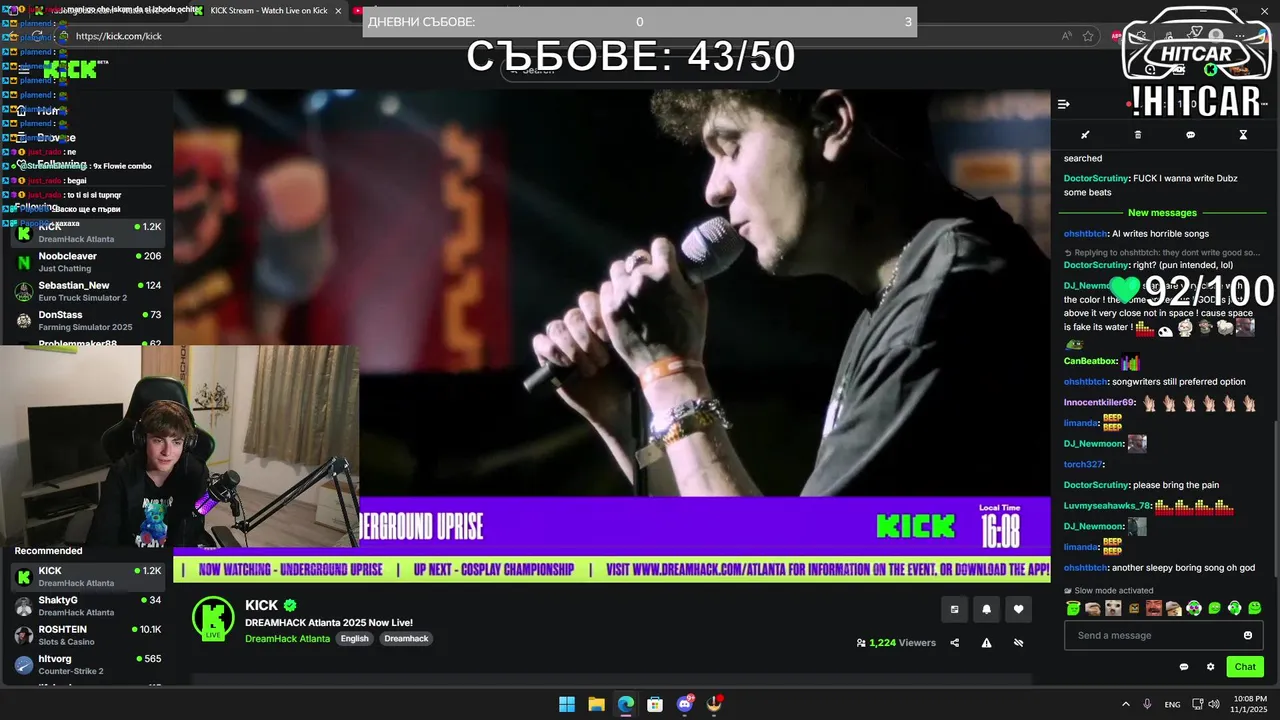The width and height of the screenshot is (1280, 720).
Task: Show hidden tray icons chevron
Action: click(1125, 704)
